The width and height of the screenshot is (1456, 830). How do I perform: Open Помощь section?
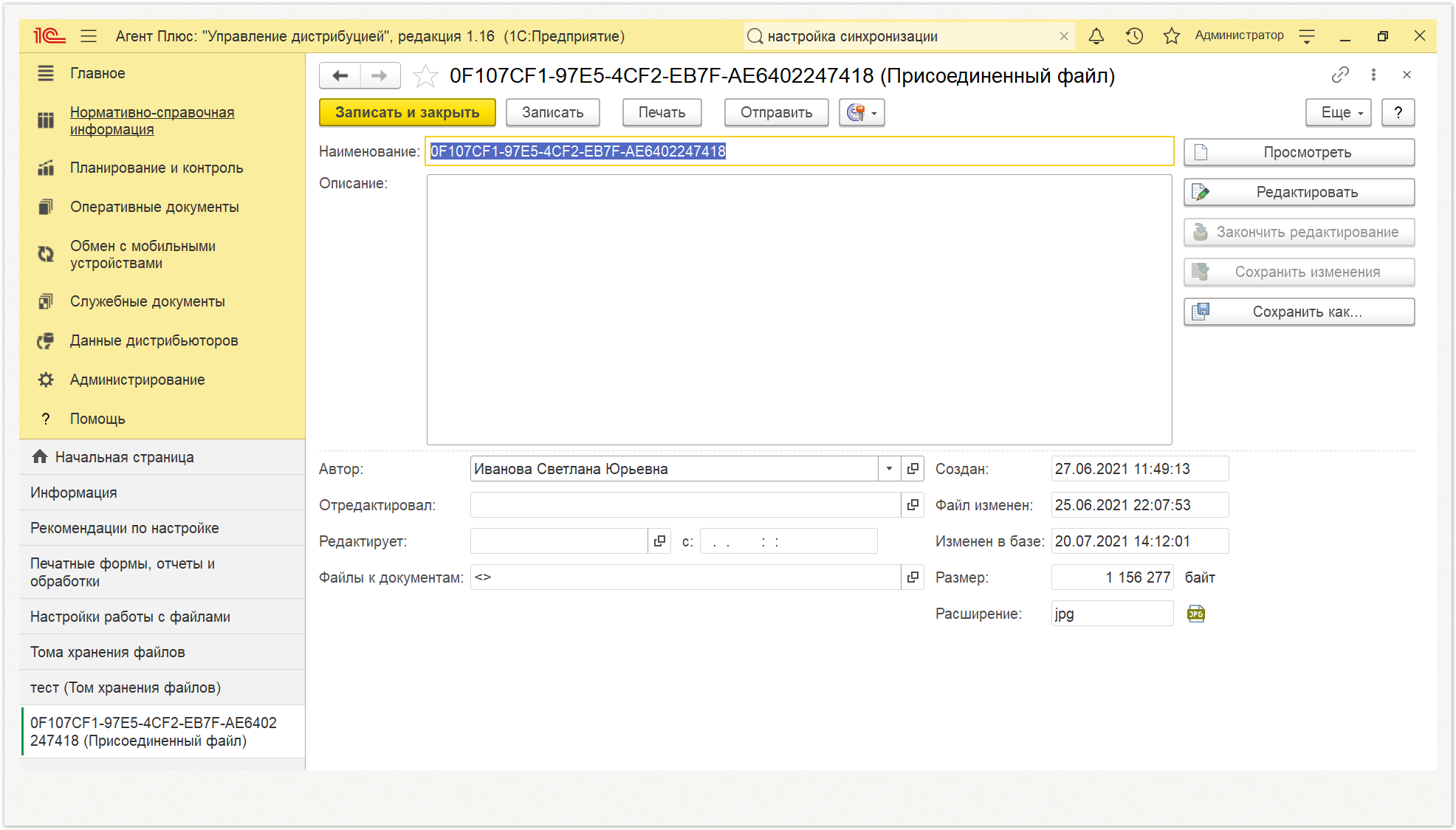point(97,419)
